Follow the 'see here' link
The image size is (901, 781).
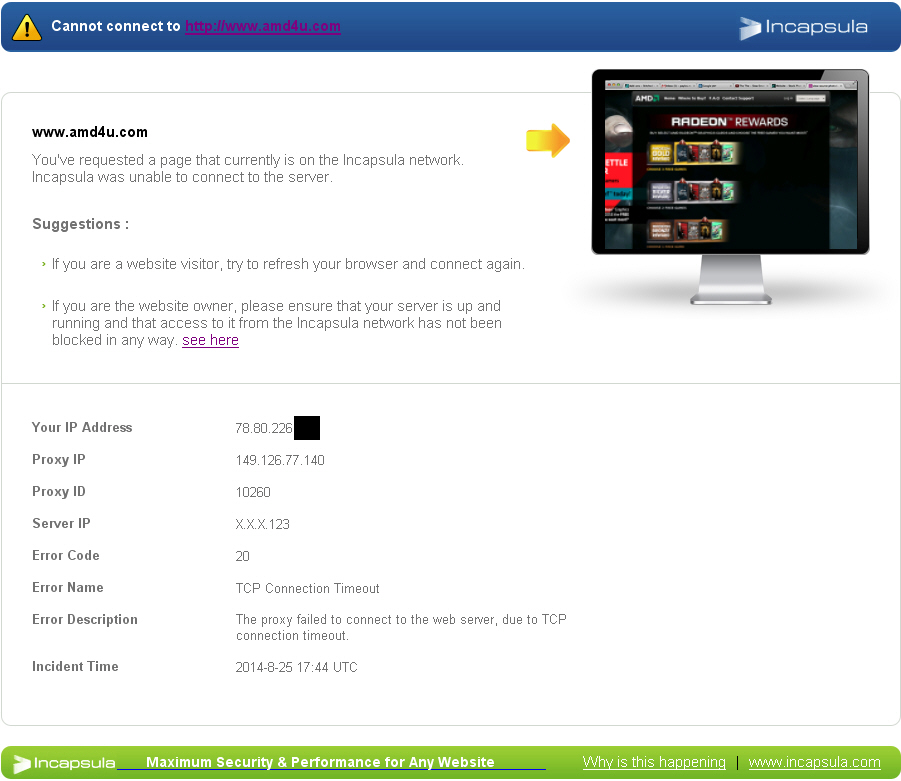coord(210,340)
